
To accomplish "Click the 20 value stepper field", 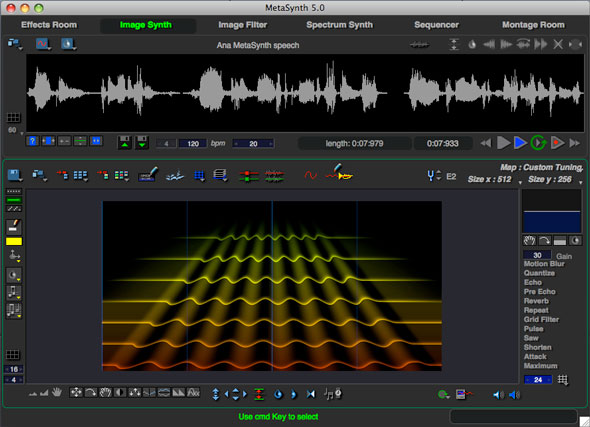I will [x=253, y=144].
